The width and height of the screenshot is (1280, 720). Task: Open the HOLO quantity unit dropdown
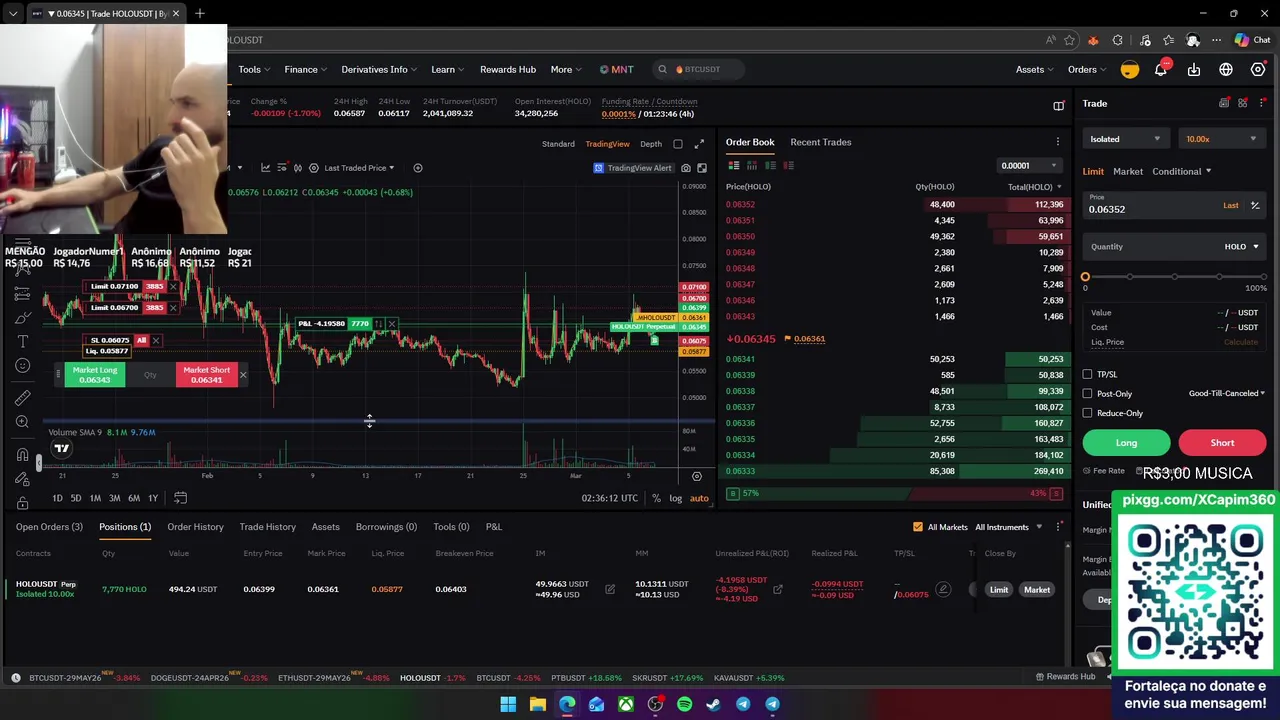click(1241, 247)
